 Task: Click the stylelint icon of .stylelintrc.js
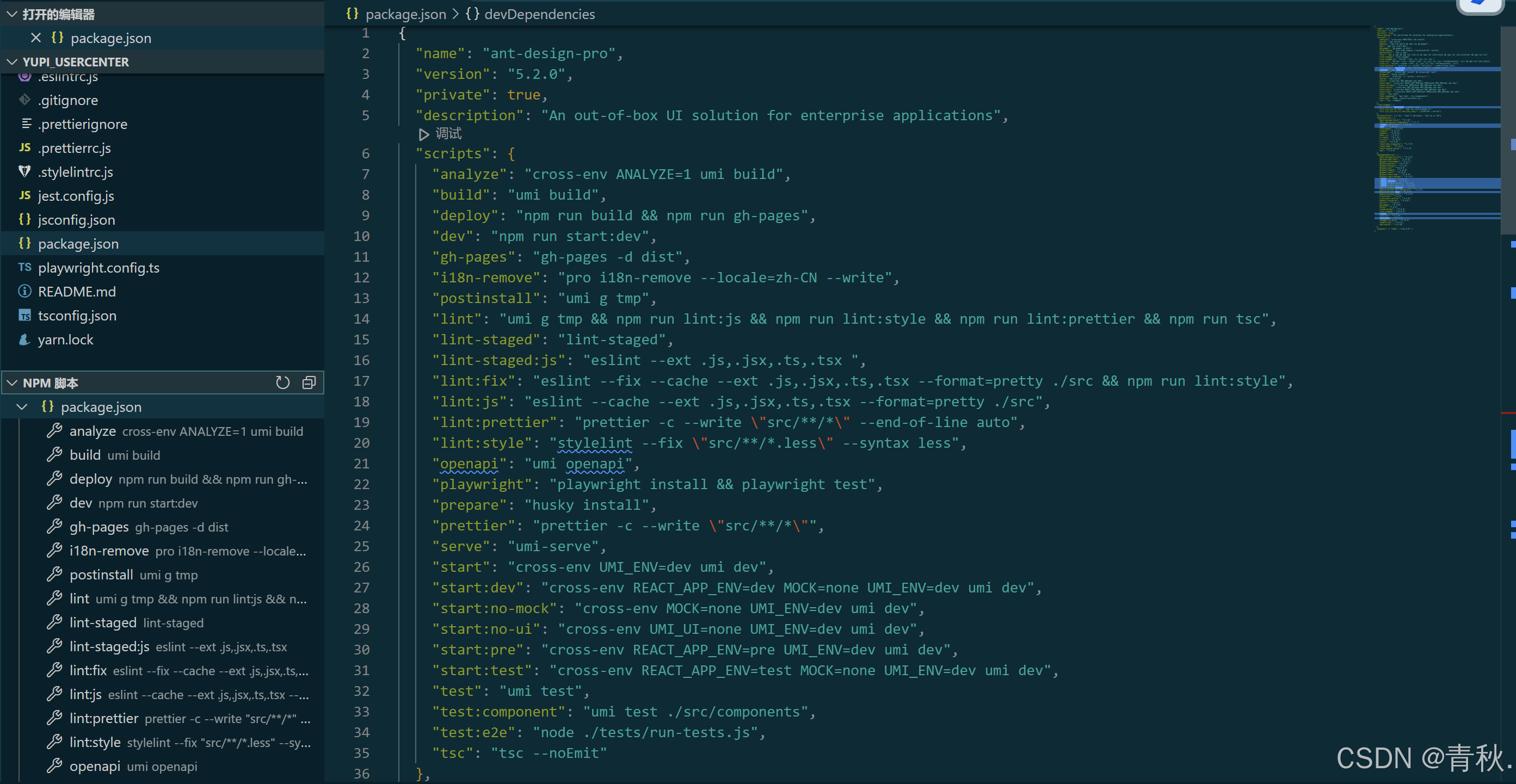pyautogui.click(x=24, y=172)
